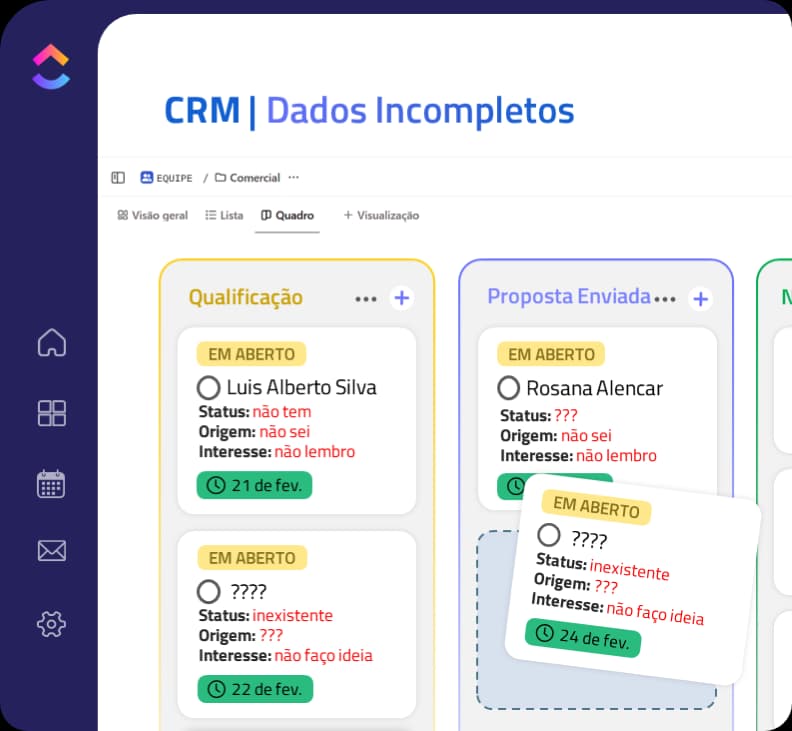Open the settings gear icon

[x=51, y=624]
